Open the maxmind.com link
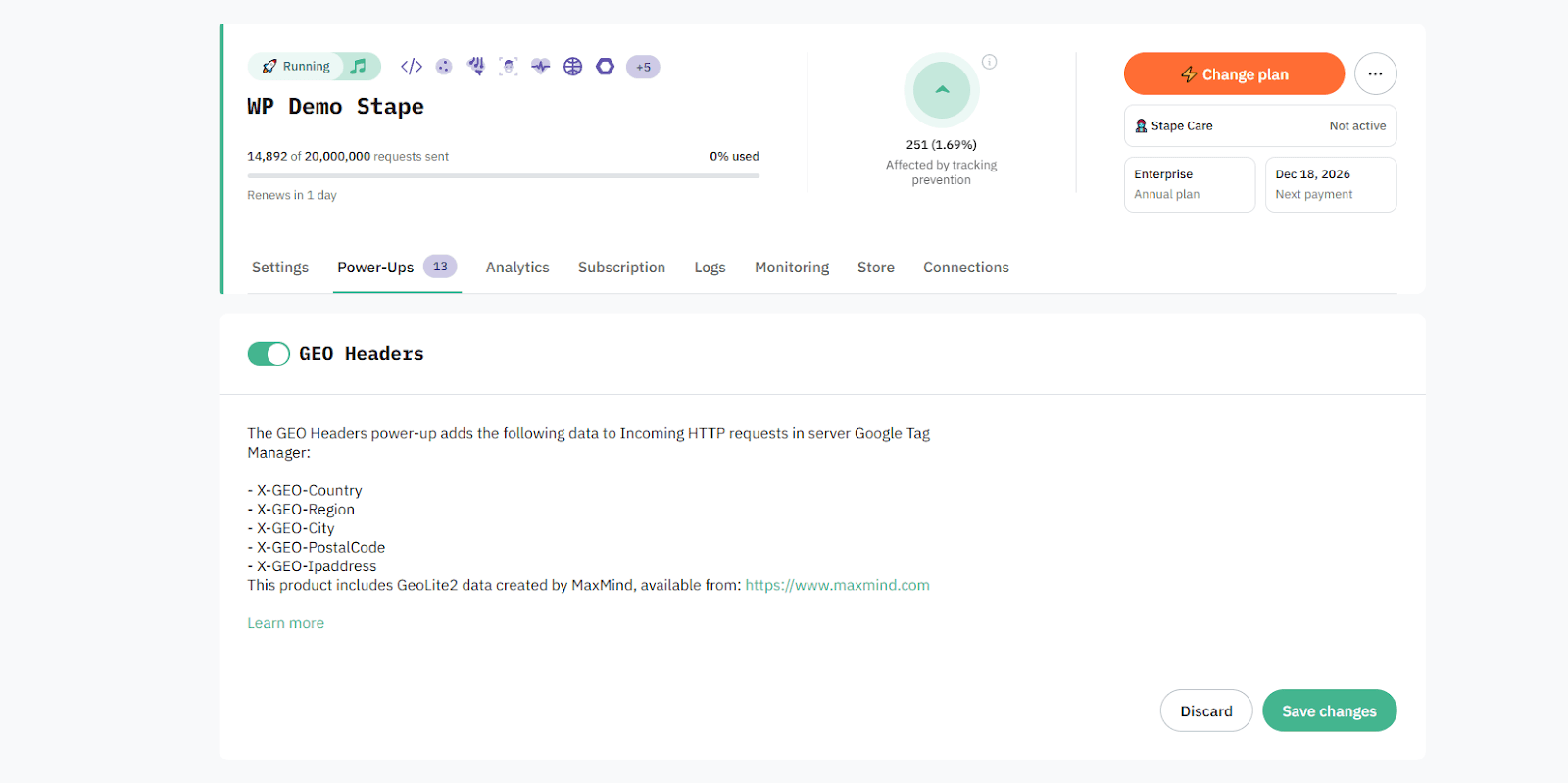1568x783 pixels. 837,585
